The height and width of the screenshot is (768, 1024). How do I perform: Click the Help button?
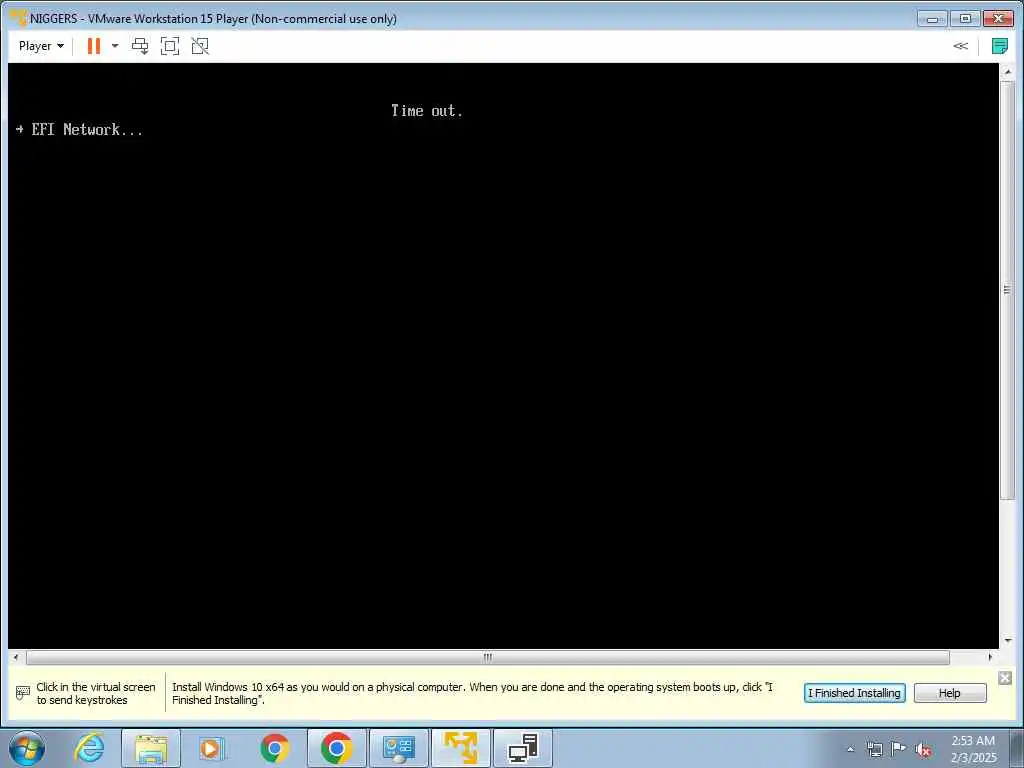point(950,693)
